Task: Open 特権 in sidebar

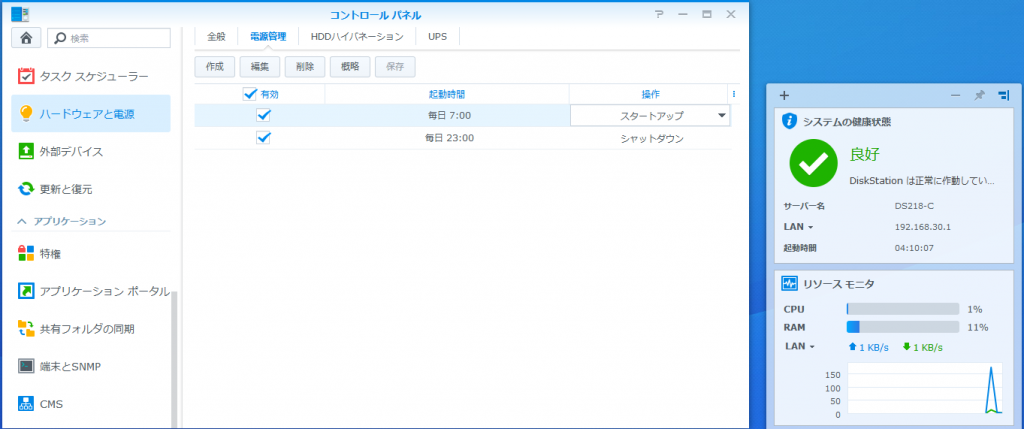Action: coord(91,253)
